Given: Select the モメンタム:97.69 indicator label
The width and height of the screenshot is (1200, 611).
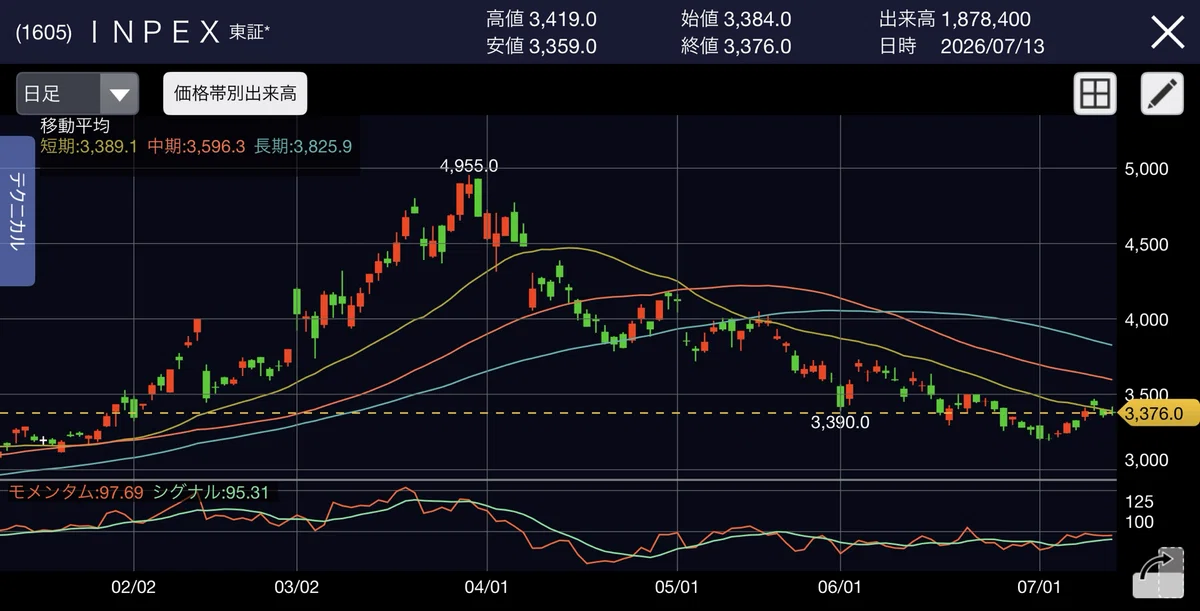Looking at the screenshot, I should 76,492.
